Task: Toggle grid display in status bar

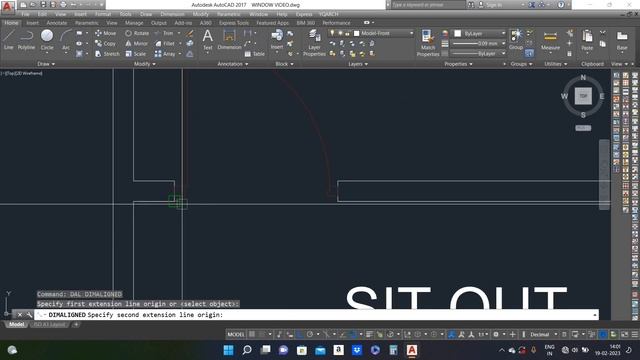Action: [x=252, y=334]
